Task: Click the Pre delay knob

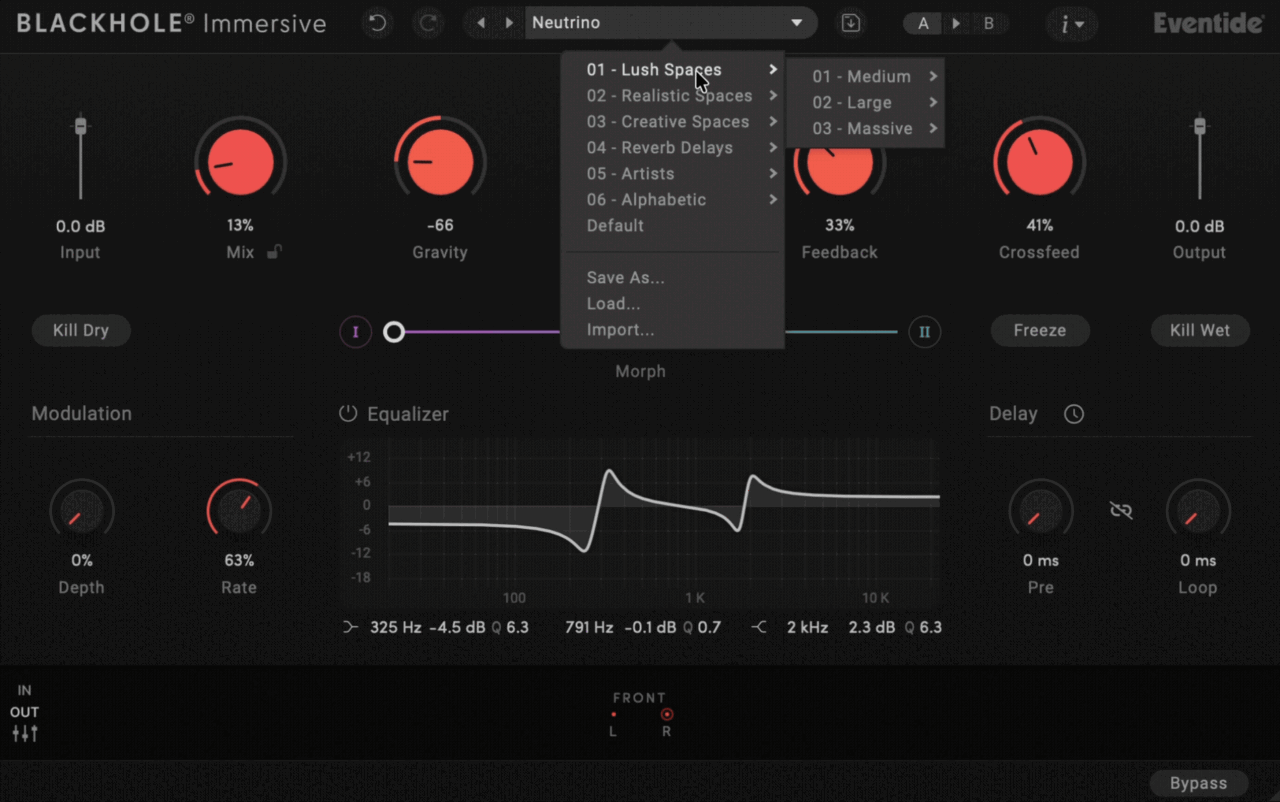Action: point(1040,513)
